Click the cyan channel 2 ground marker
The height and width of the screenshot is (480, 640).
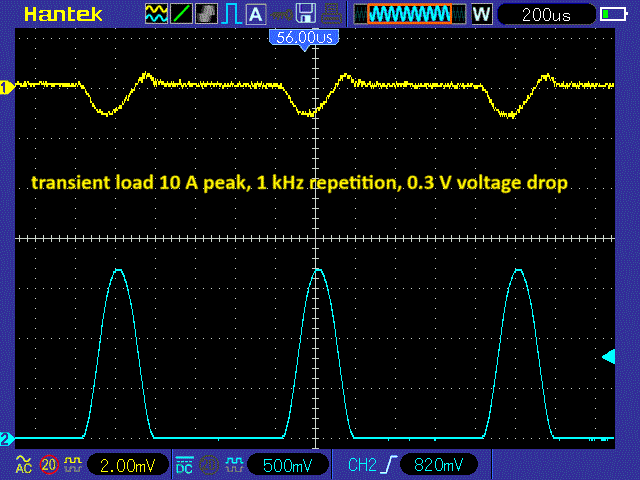[7, 439]
